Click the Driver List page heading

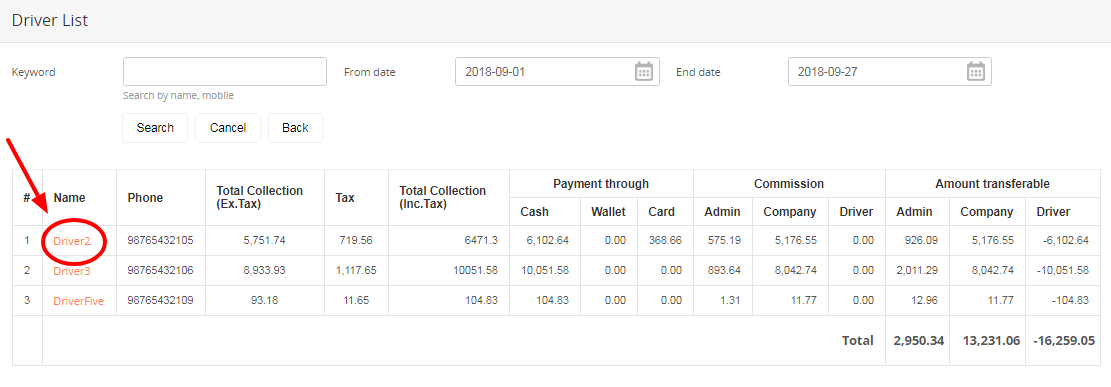[x=50, y=21]
